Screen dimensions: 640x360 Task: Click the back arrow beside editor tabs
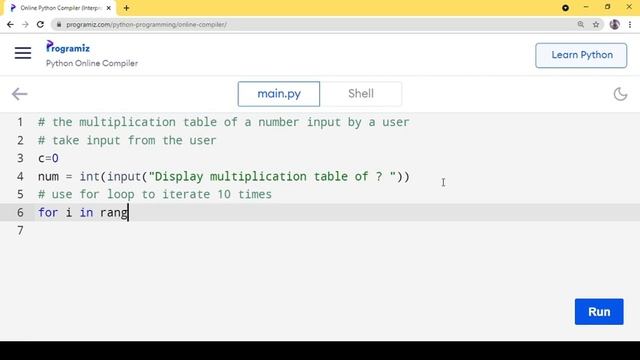pyautogui.click(x=19, y=94)
